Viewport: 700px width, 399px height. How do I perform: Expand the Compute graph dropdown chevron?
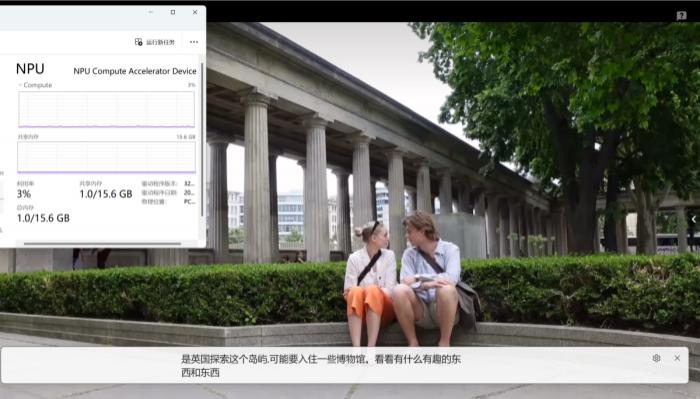point(20,85)
